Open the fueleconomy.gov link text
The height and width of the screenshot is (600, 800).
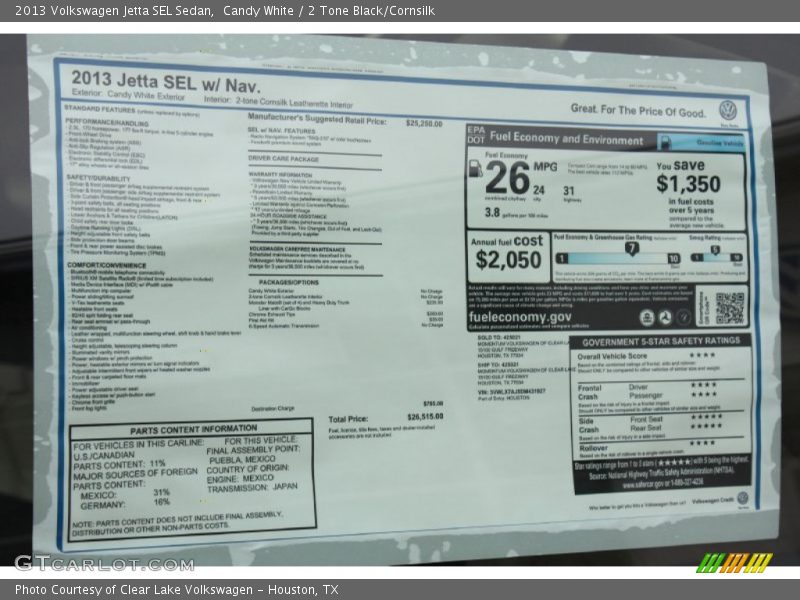coord(520,317)
